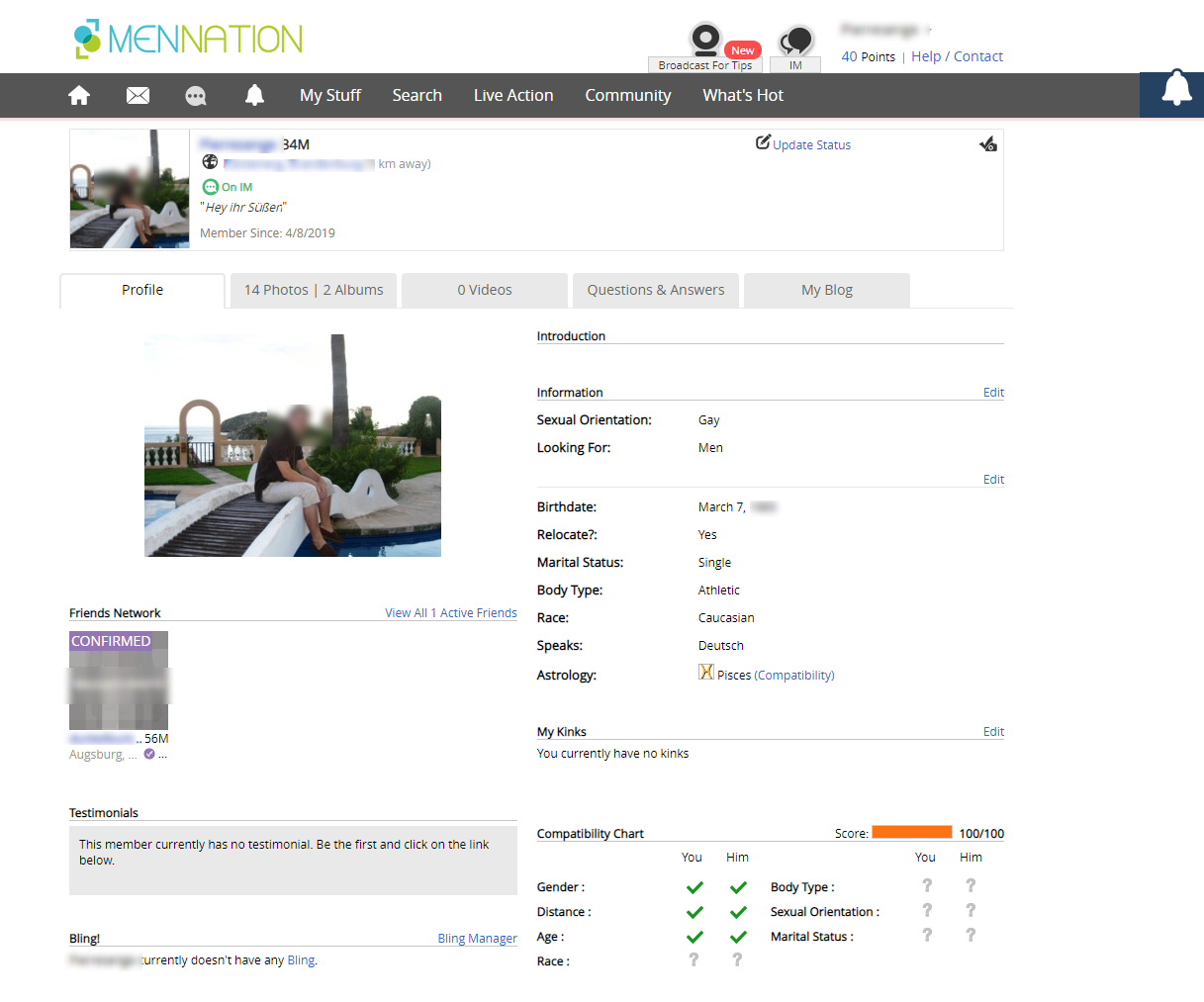Click the checkmark icon in profile header corner
This screenshot has width=1204, height=1002.
988,144
